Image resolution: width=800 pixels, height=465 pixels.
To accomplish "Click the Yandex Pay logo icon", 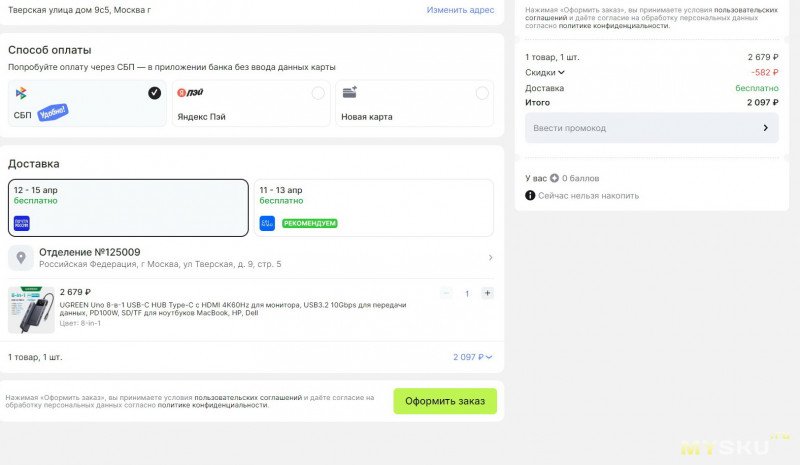I will 189,93.
